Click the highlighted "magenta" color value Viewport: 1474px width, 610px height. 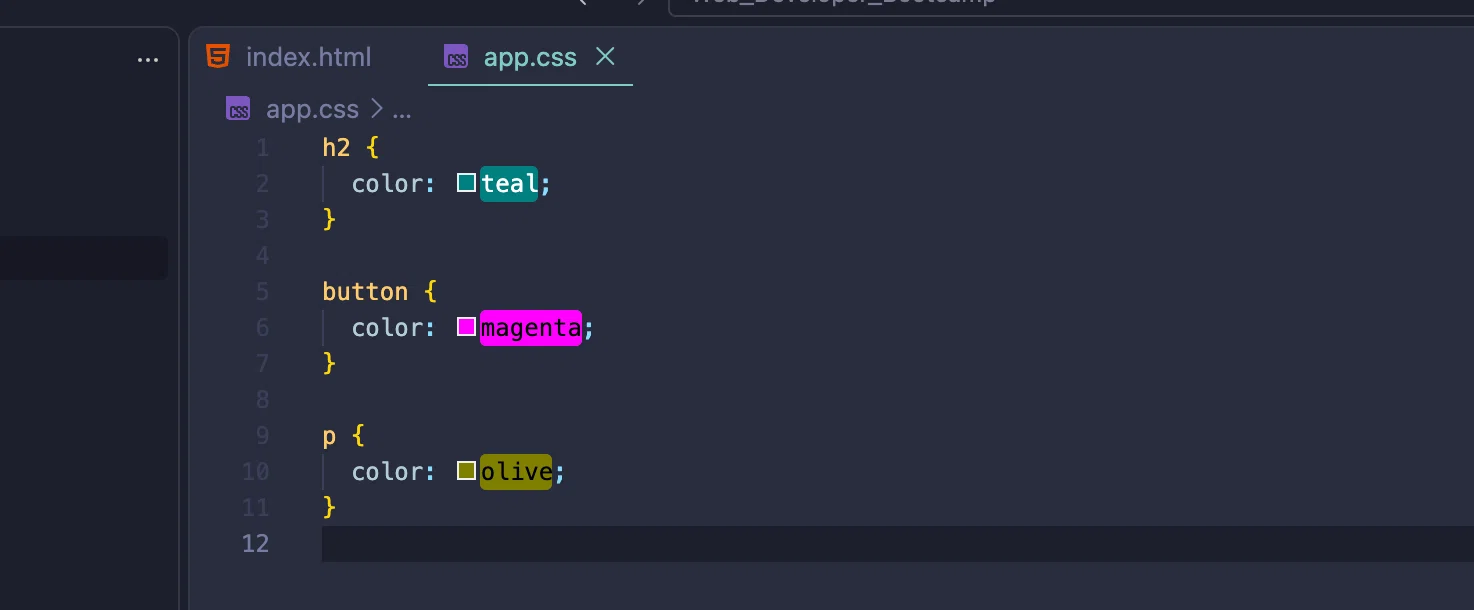click(x=531, y=327)
